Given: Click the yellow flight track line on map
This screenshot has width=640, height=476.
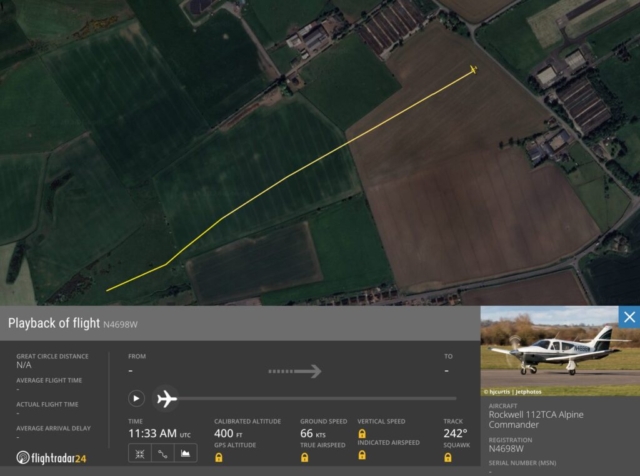Looking at the screenshot, I should (x=287, y=177).
